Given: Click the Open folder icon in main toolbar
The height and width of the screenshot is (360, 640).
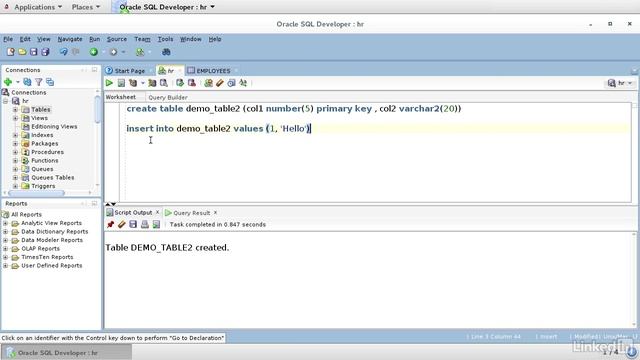Looking at the screenshot, I should (22, 52).
